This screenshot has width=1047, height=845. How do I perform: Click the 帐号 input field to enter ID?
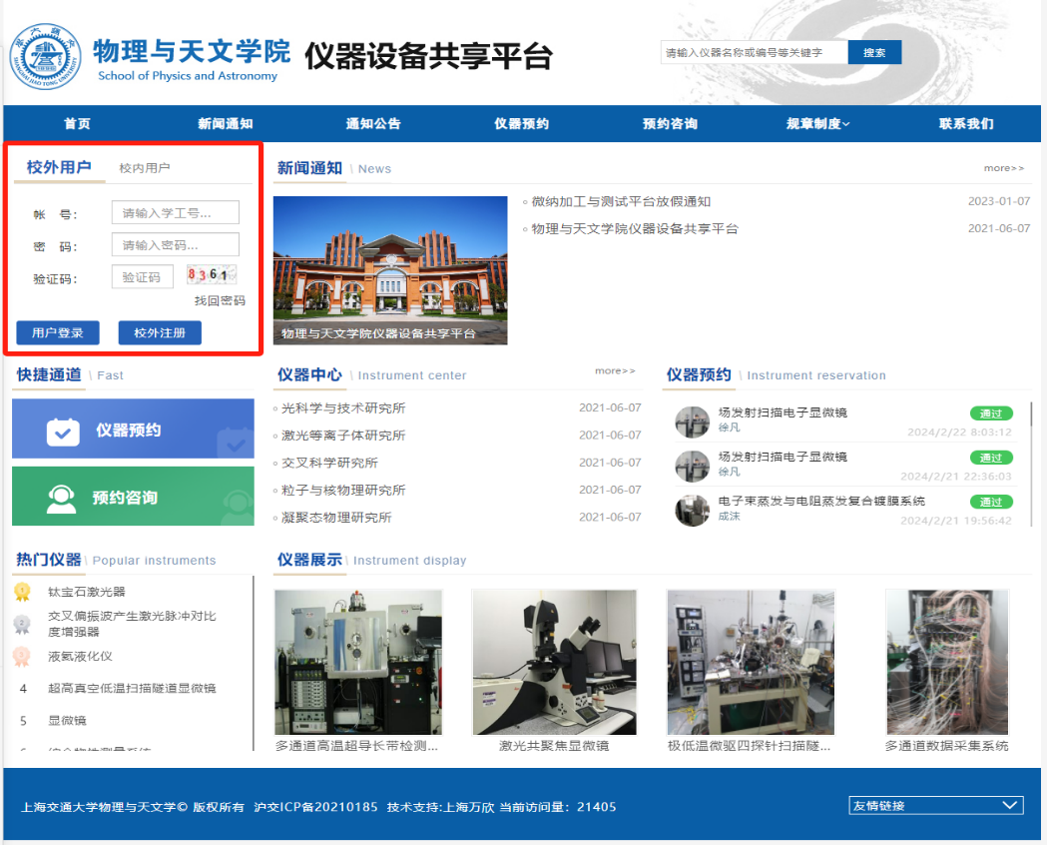point(176,212)
